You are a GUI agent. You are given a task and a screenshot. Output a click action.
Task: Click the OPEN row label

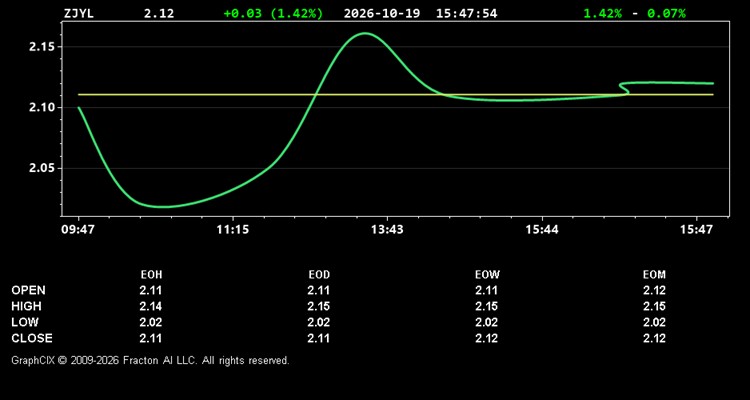tap(28, 290)
